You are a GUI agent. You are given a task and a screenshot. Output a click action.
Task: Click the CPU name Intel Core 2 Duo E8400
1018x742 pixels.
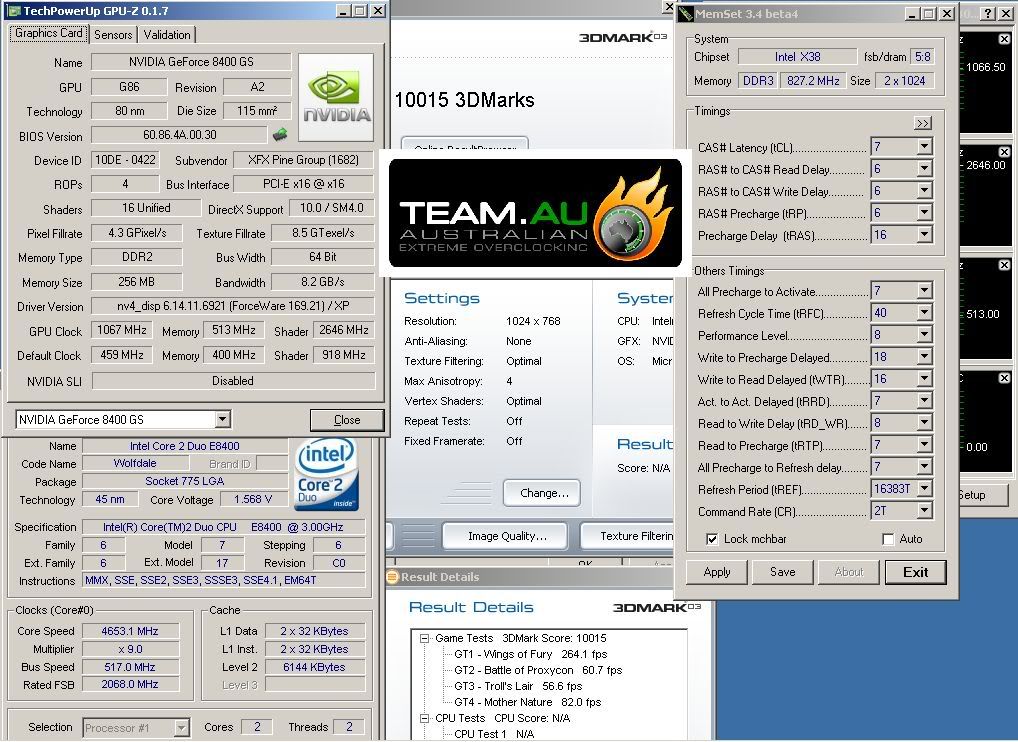[x=184, y=446]
